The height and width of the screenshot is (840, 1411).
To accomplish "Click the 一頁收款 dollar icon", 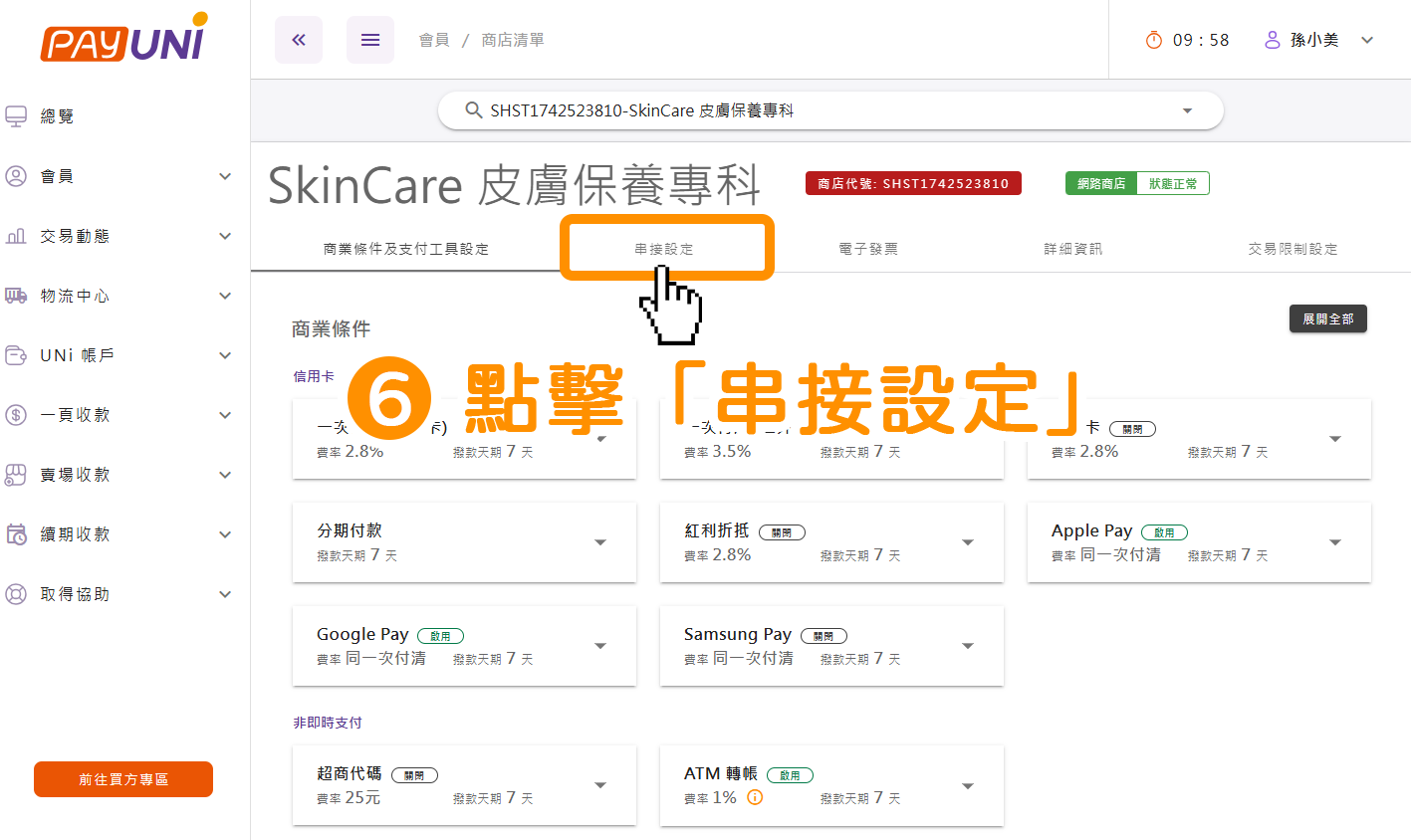I will 16,415.
